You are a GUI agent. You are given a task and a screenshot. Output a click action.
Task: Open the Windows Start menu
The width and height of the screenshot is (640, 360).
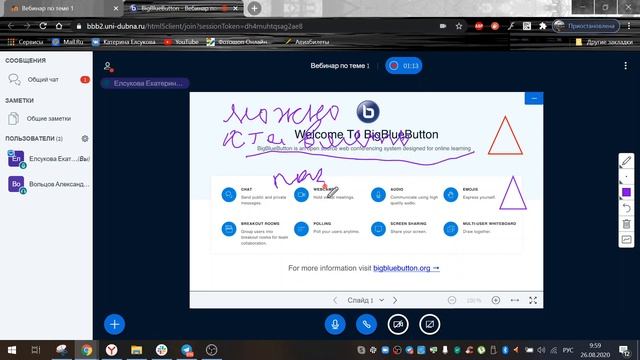pyautogui.click(x=12, y=350)
